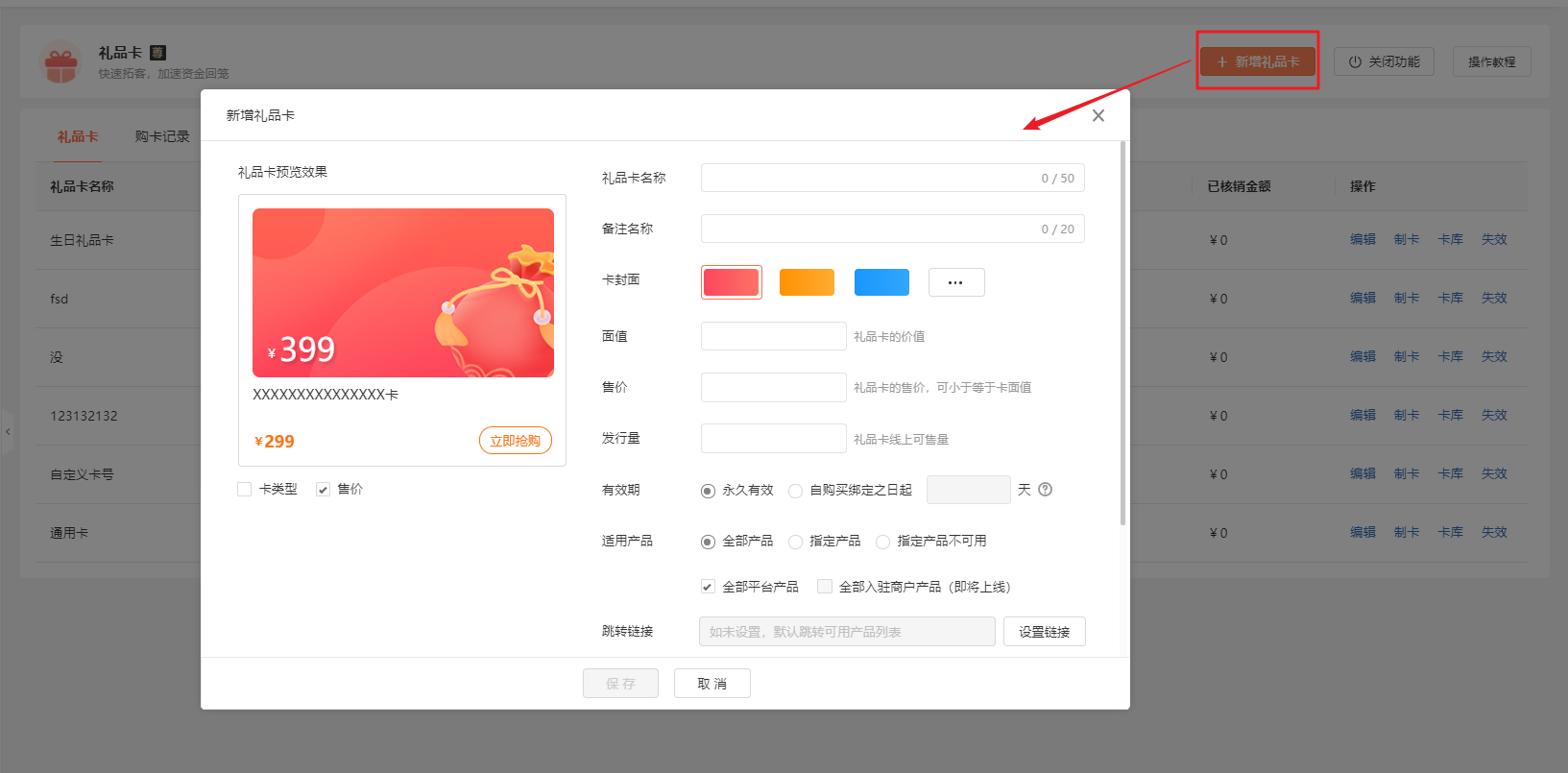Click the 设置链接 button
This screenshot has height=773, width=1568.
pos(1044,631)
